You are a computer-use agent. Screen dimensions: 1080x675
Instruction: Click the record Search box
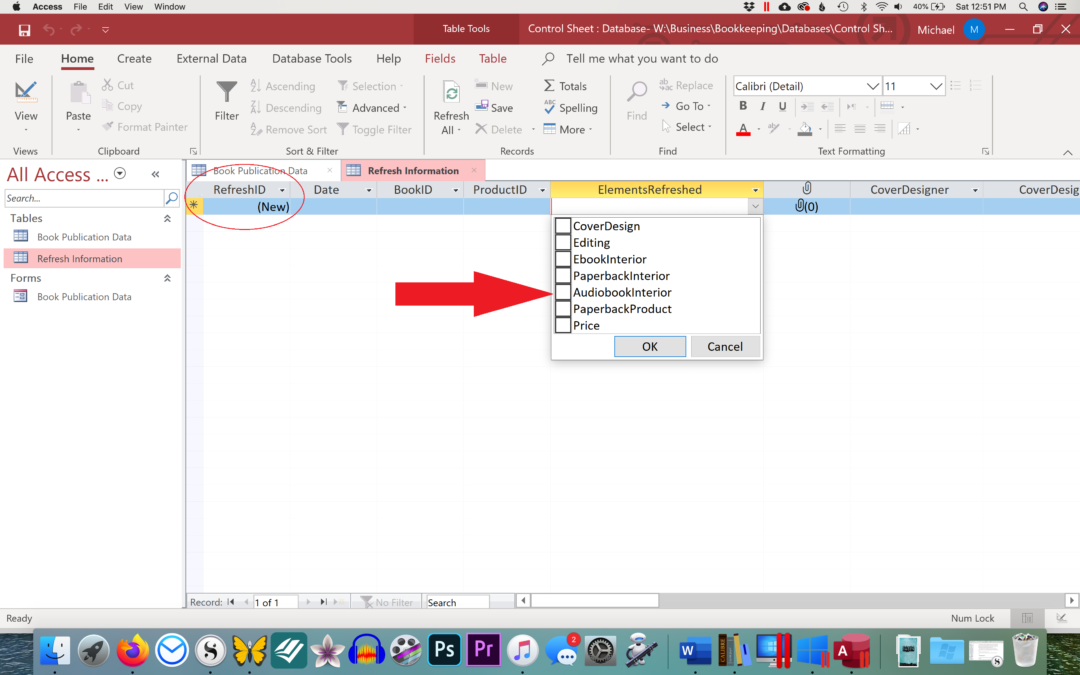point(457,602)
